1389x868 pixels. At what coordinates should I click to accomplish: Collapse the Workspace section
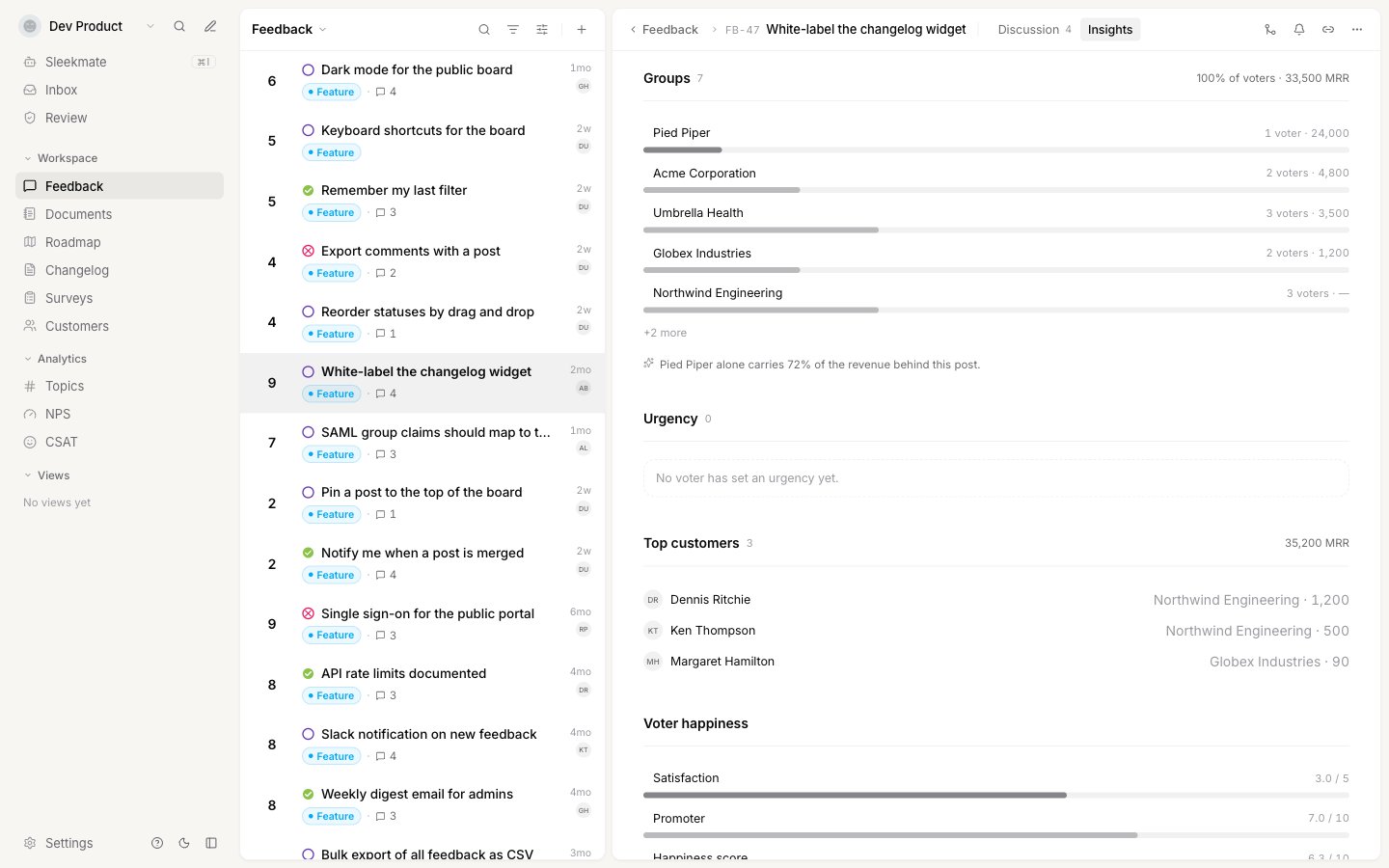pos(60,158)
